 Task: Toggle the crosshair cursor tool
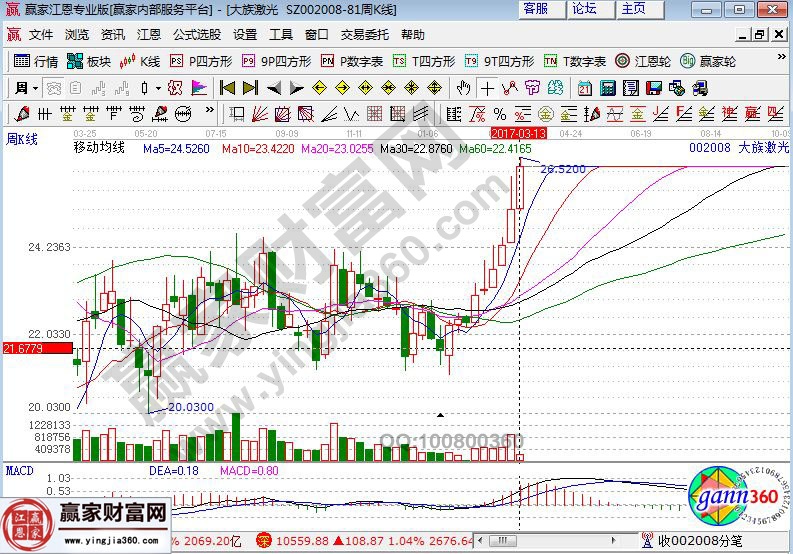tap(487, 87)
